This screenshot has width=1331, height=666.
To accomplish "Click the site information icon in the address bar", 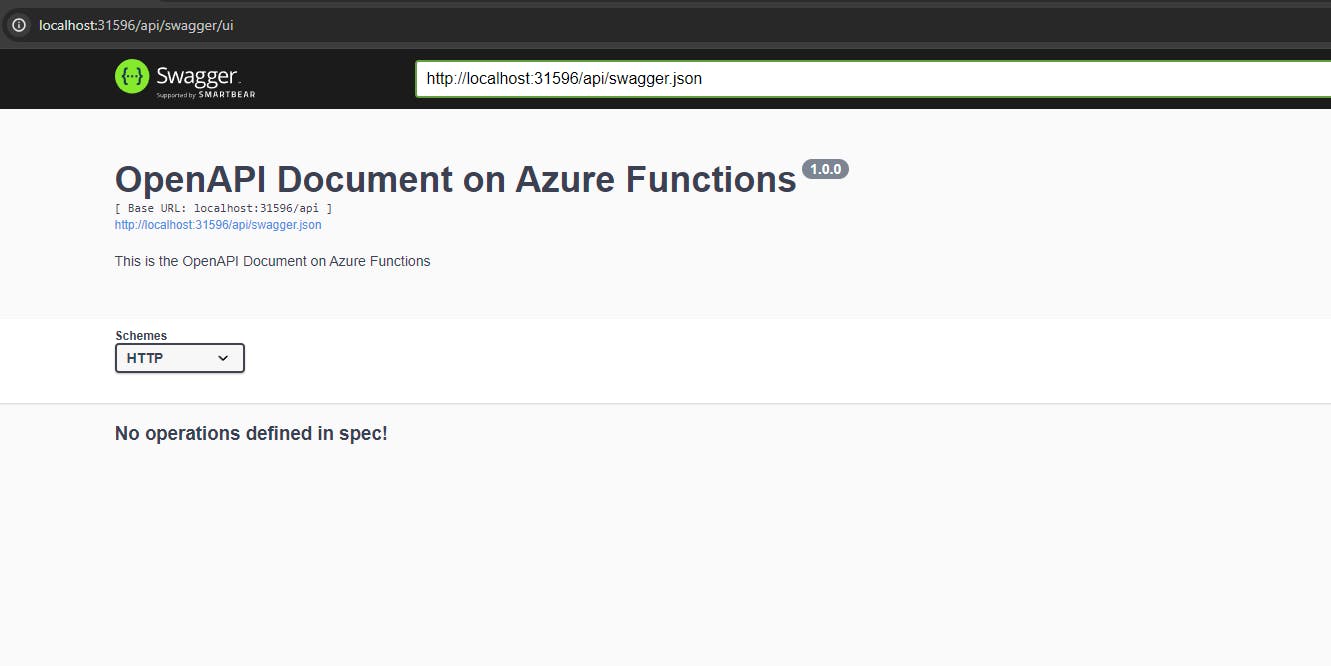I will [x=19, y=25].
